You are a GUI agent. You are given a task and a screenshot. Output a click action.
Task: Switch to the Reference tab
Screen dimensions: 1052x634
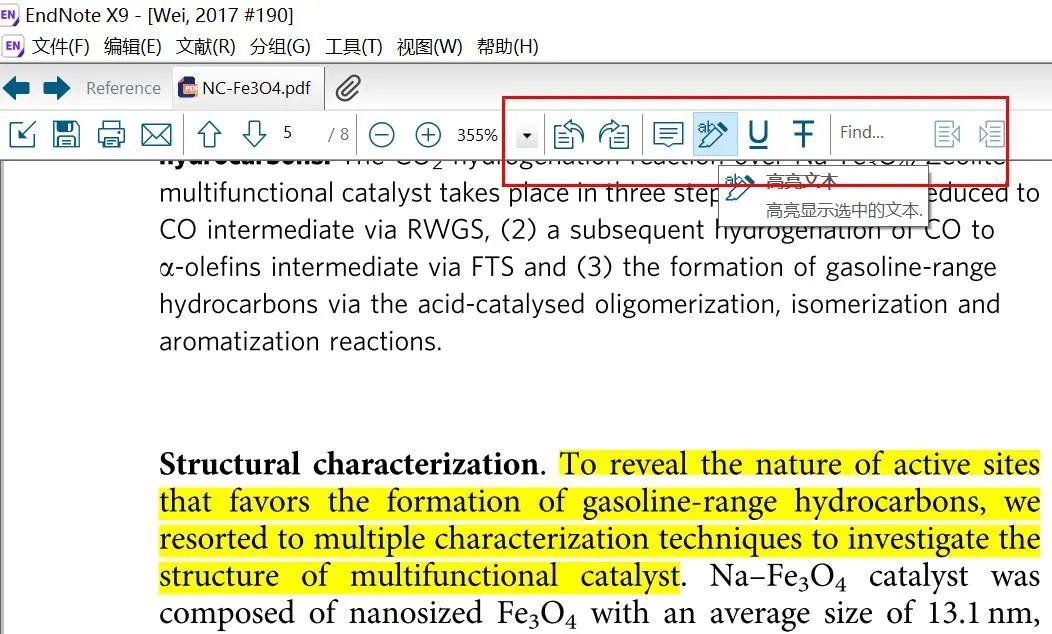click(123, 88)
